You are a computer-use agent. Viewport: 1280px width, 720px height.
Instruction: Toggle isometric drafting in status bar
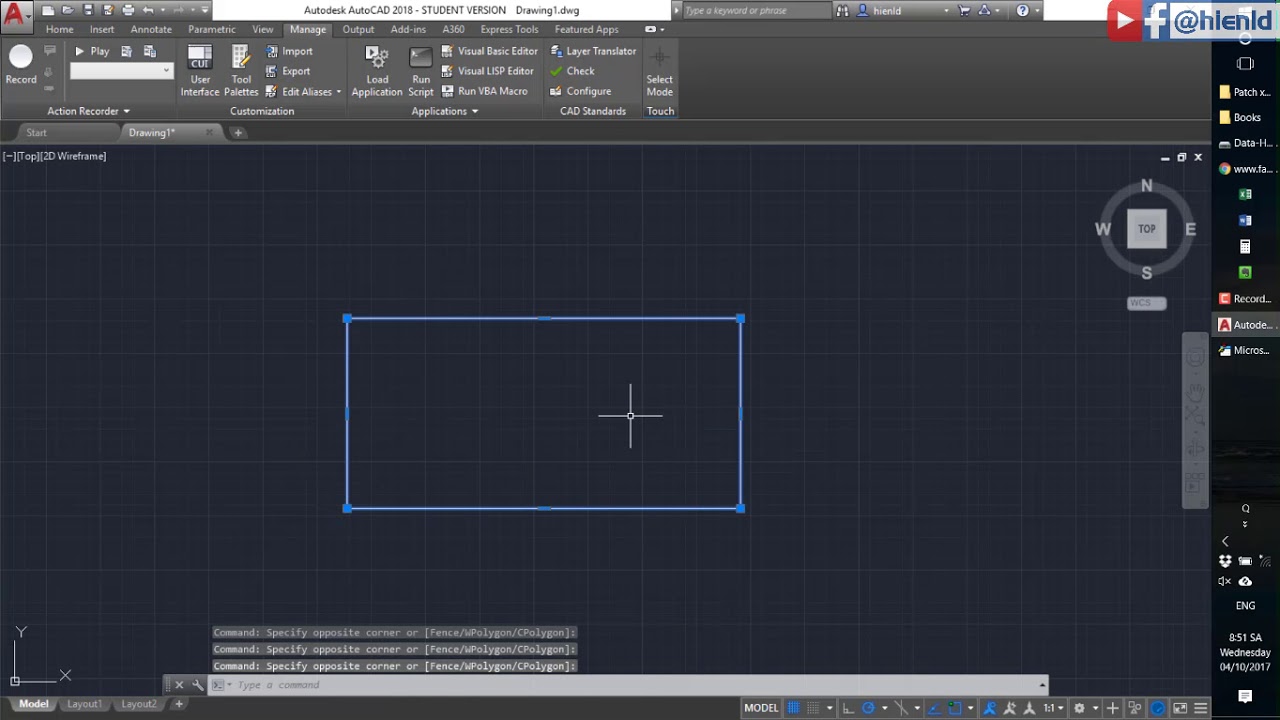[900, 708]
